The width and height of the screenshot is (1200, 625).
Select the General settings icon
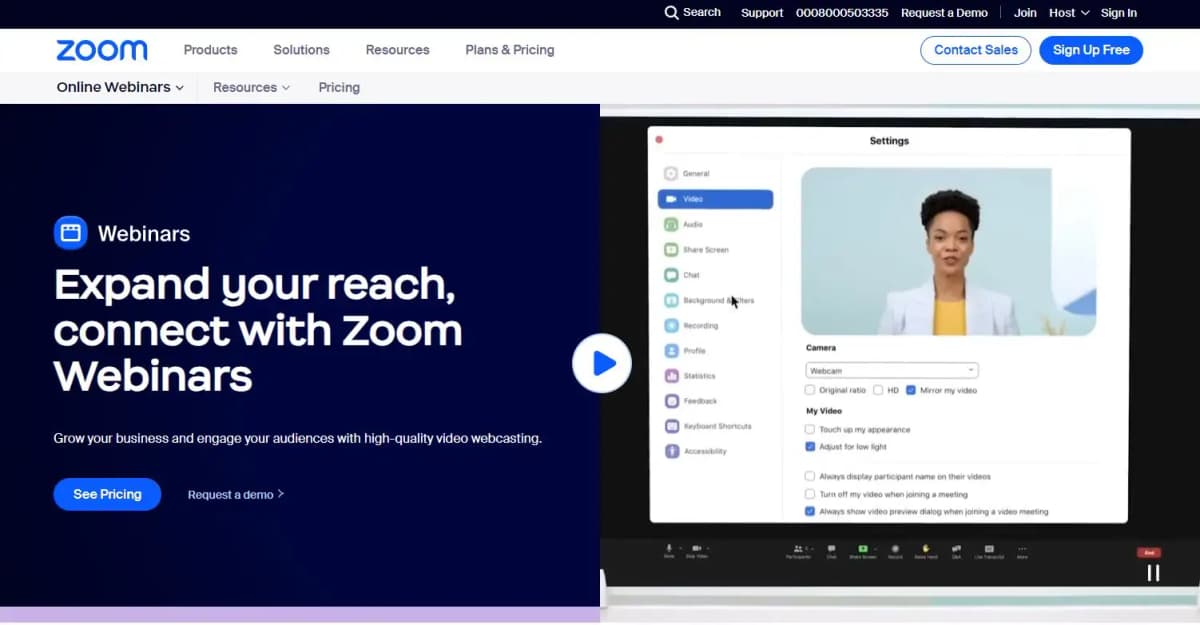coord(671,174)
